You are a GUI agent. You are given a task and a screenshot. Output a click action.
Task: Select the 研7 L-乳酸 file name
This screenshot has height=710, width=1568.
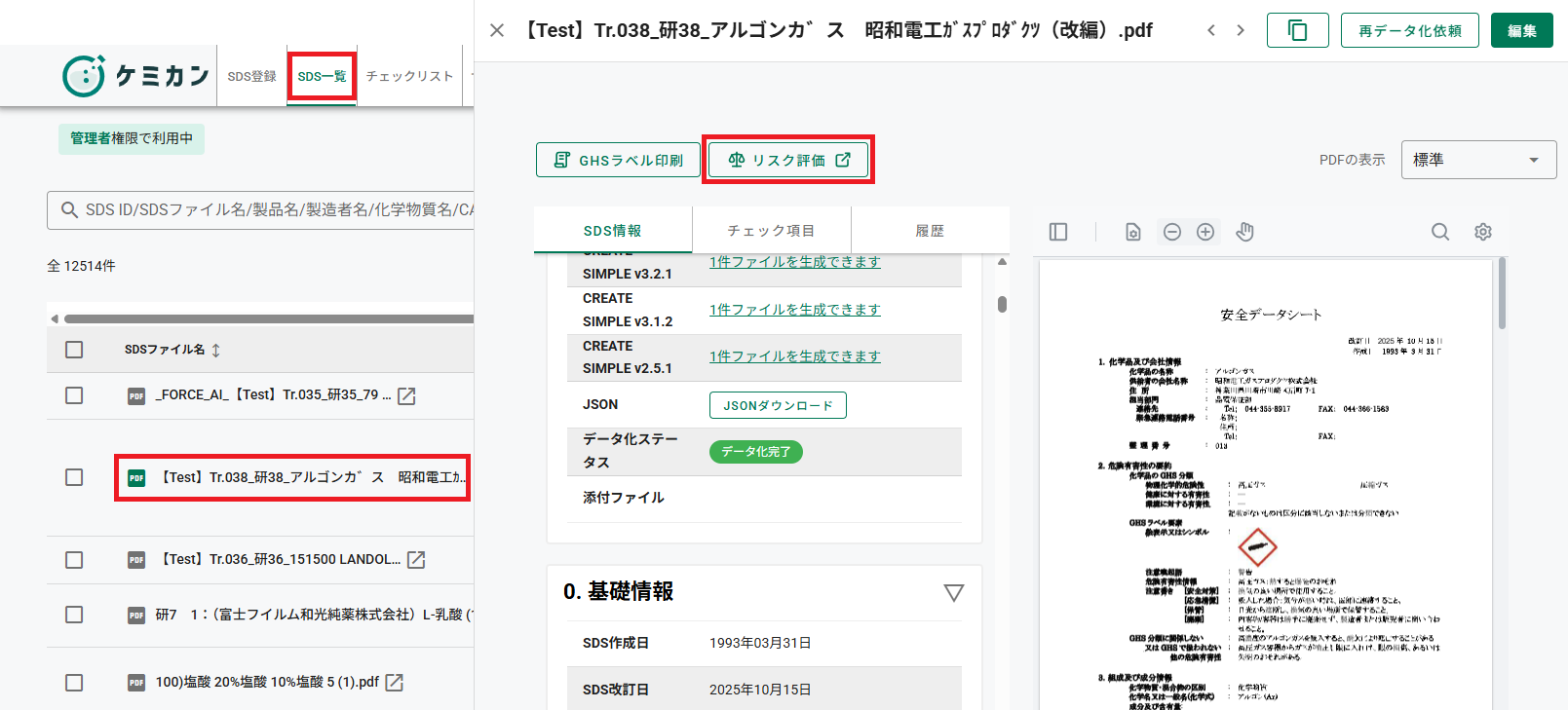pos(314,615)
